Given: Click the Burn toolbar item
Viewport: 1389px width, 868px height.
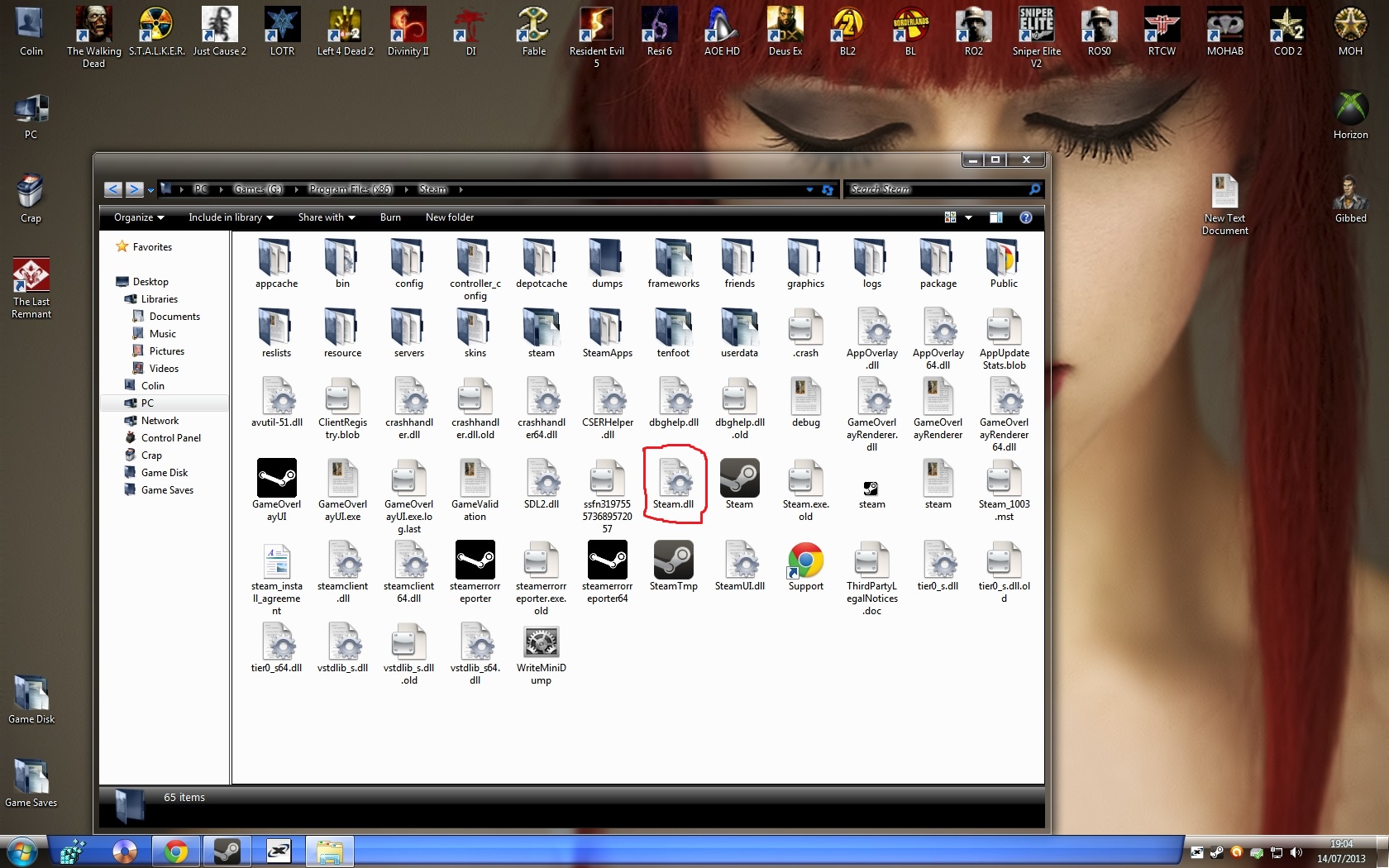Looking at the screenshot, I should pyautogui.click(x=390, y=217).
